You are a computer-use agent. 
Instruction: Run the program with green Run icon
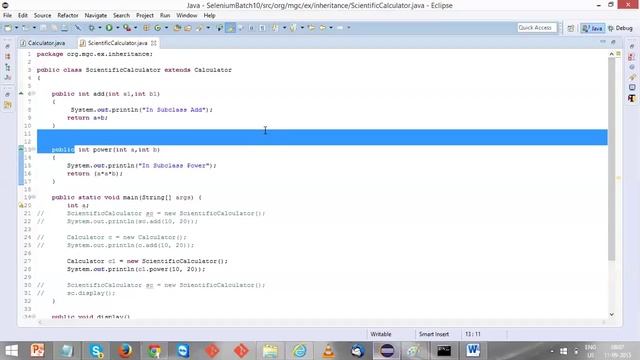pyautogui.click(x=109, y=28)
